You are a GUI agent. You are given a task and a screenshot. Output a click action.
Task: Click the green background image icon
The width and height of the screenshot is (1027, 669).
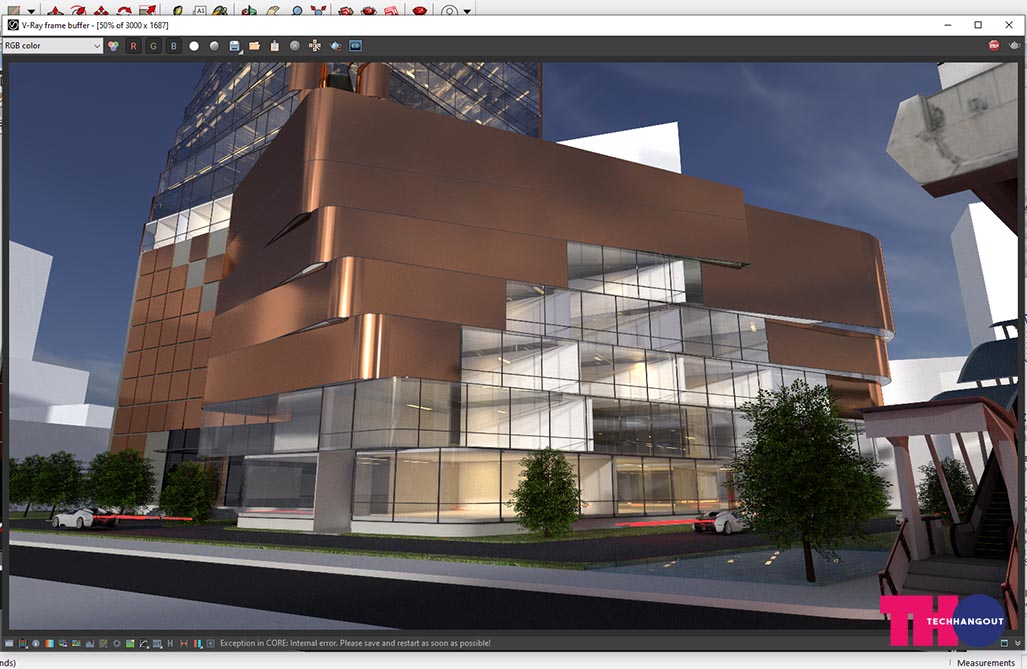(x=130, y=643)
